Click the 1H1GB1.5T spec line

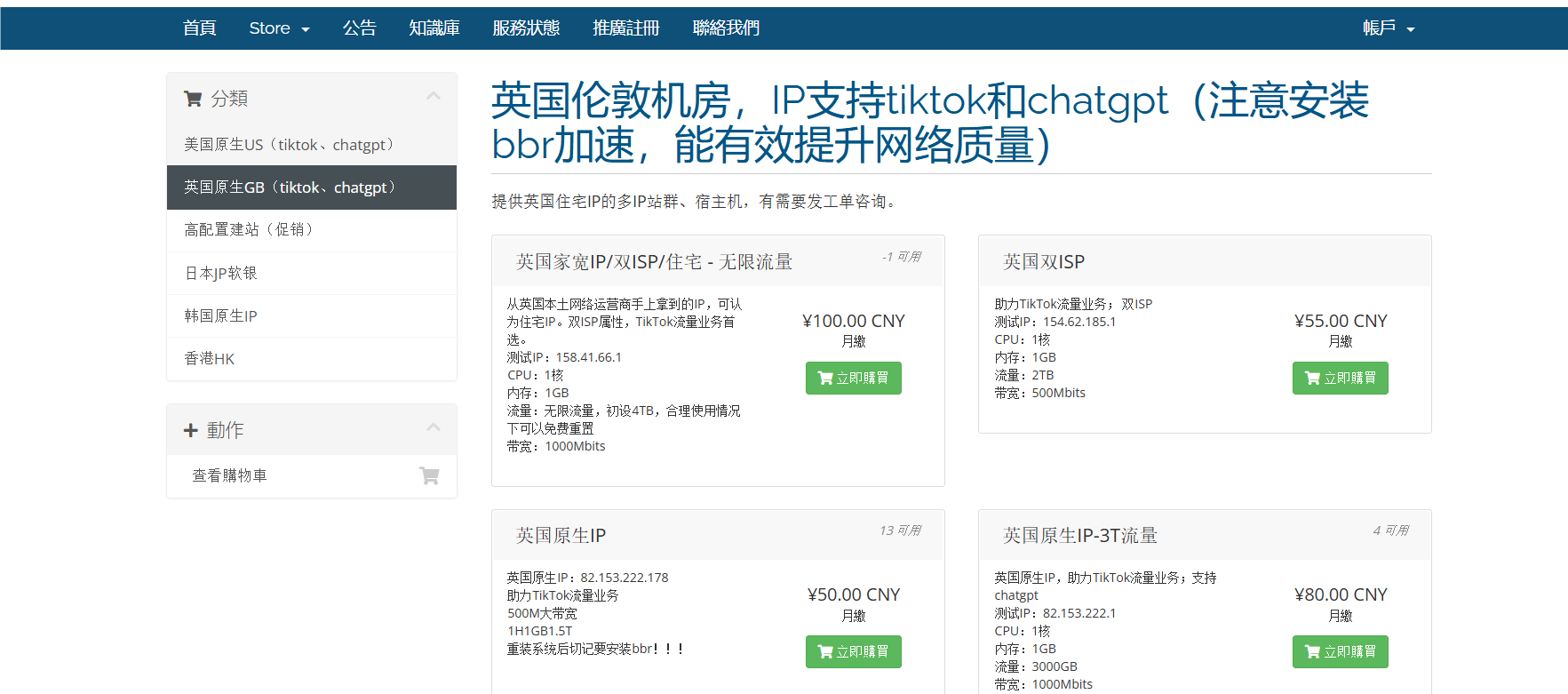pyautogui.click(x=539, y=631)
